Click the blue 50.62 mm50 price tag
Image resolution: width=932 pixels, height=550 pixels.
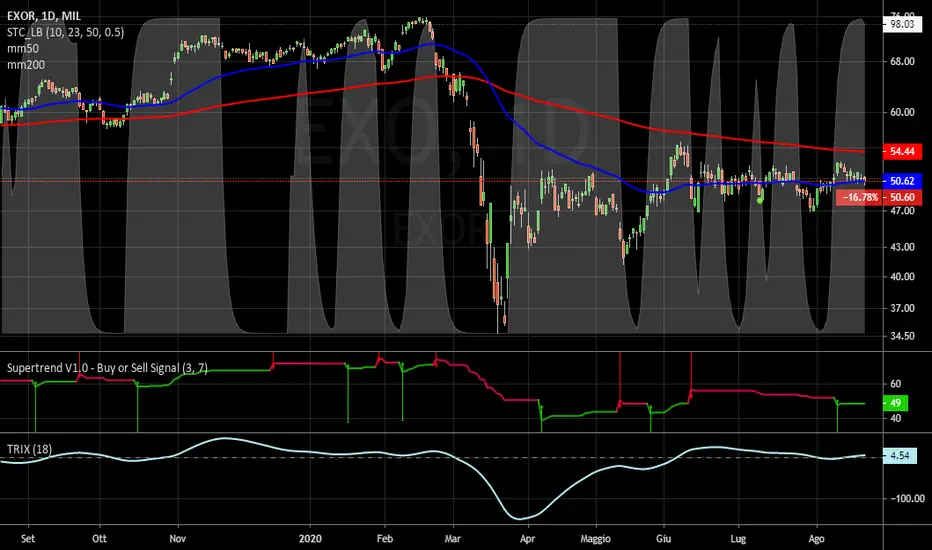(902, 181)
